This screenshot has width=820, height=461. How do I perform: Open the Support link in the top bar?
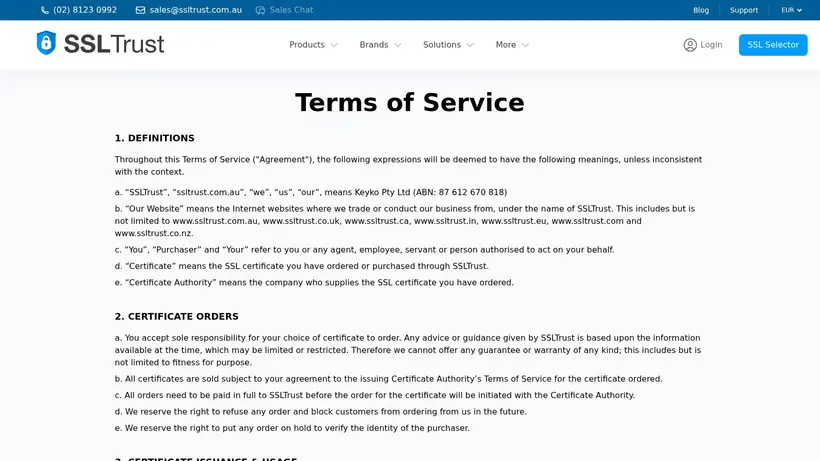[x=744, y=10]
